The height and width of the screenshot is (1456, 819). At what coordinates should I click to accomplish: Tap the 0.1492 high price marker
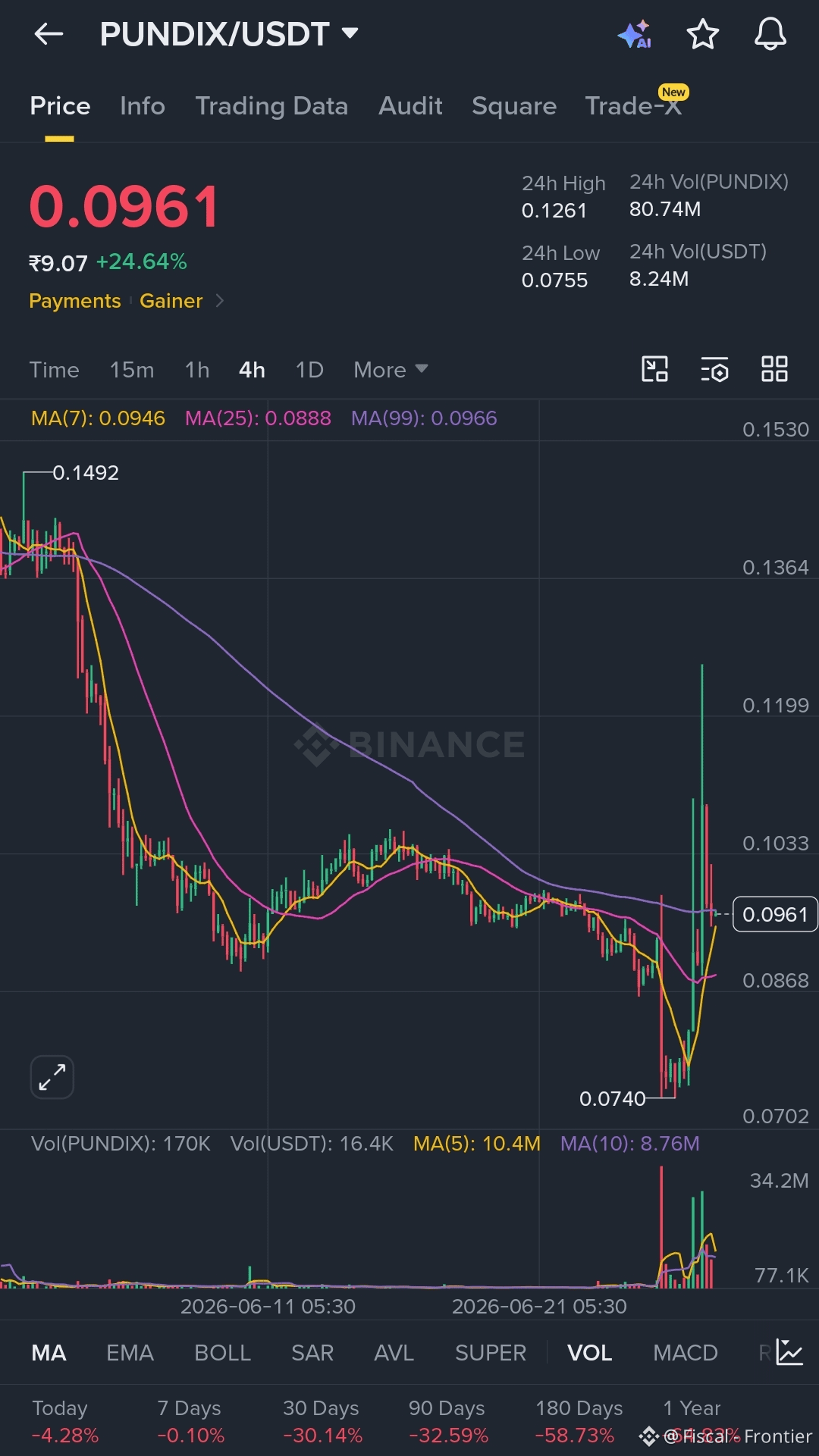86,473
